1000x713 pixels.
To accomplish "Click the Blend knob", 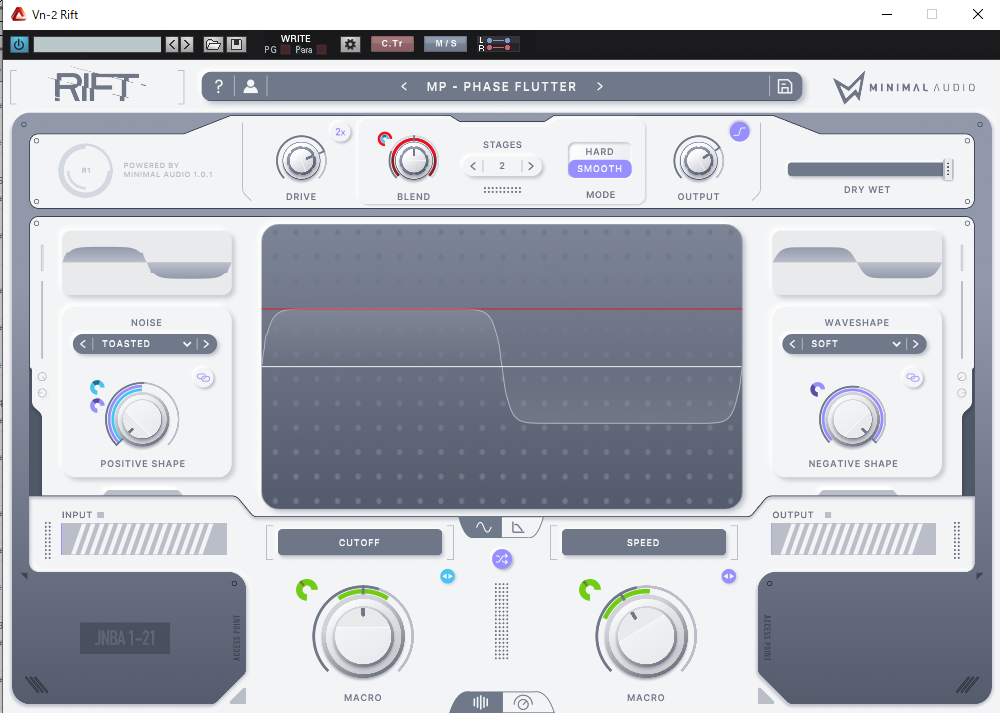I will pyautogui.click(x=413, y=160).
